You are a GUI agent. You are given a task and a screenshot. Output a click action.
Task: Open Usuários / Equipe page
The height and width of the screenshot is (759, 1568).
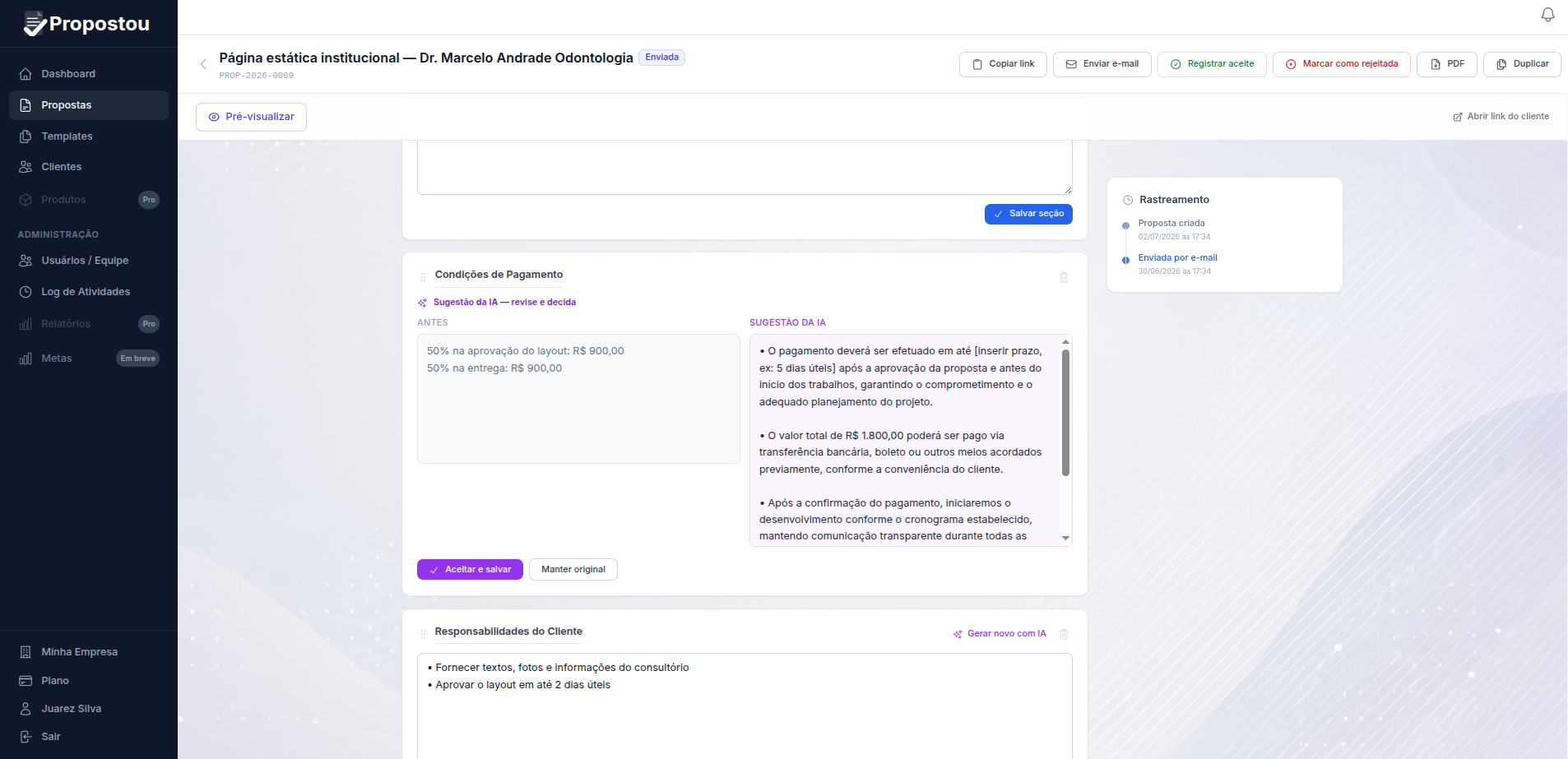(x=89, y=261)
